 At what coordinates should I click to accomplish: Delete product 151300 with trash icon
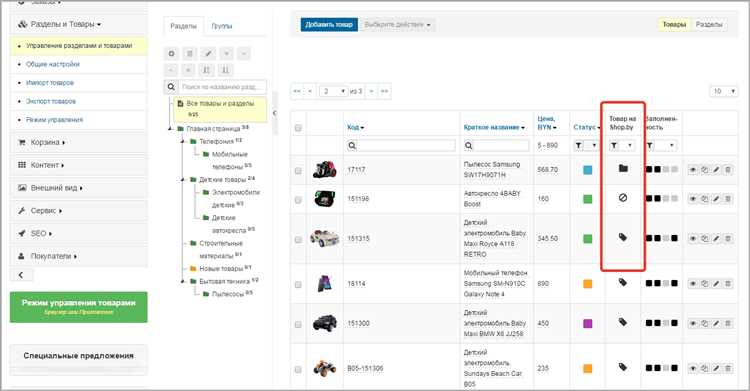[728, 324]
